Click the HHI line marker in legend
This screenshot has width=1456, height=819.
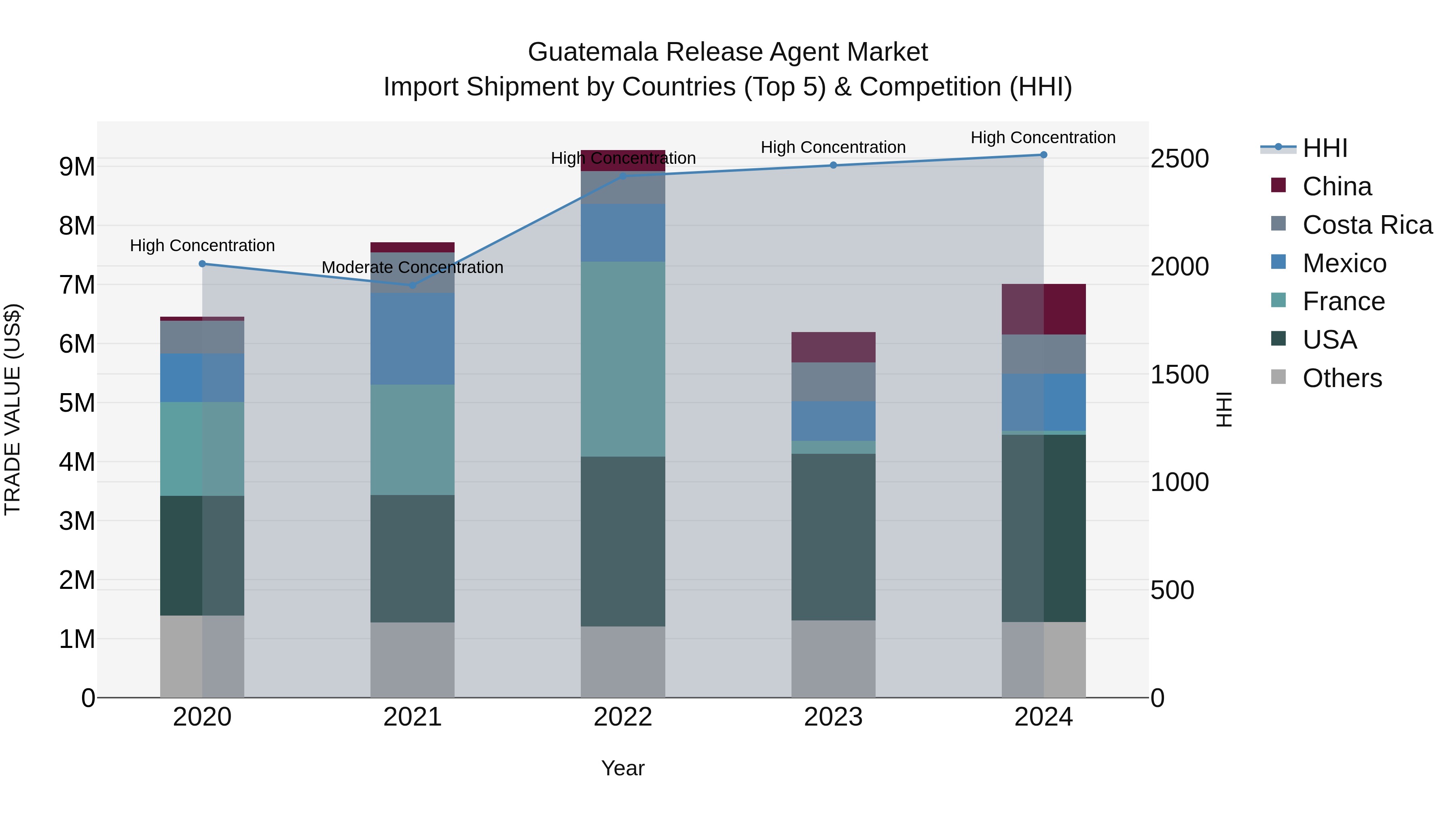1278,147
